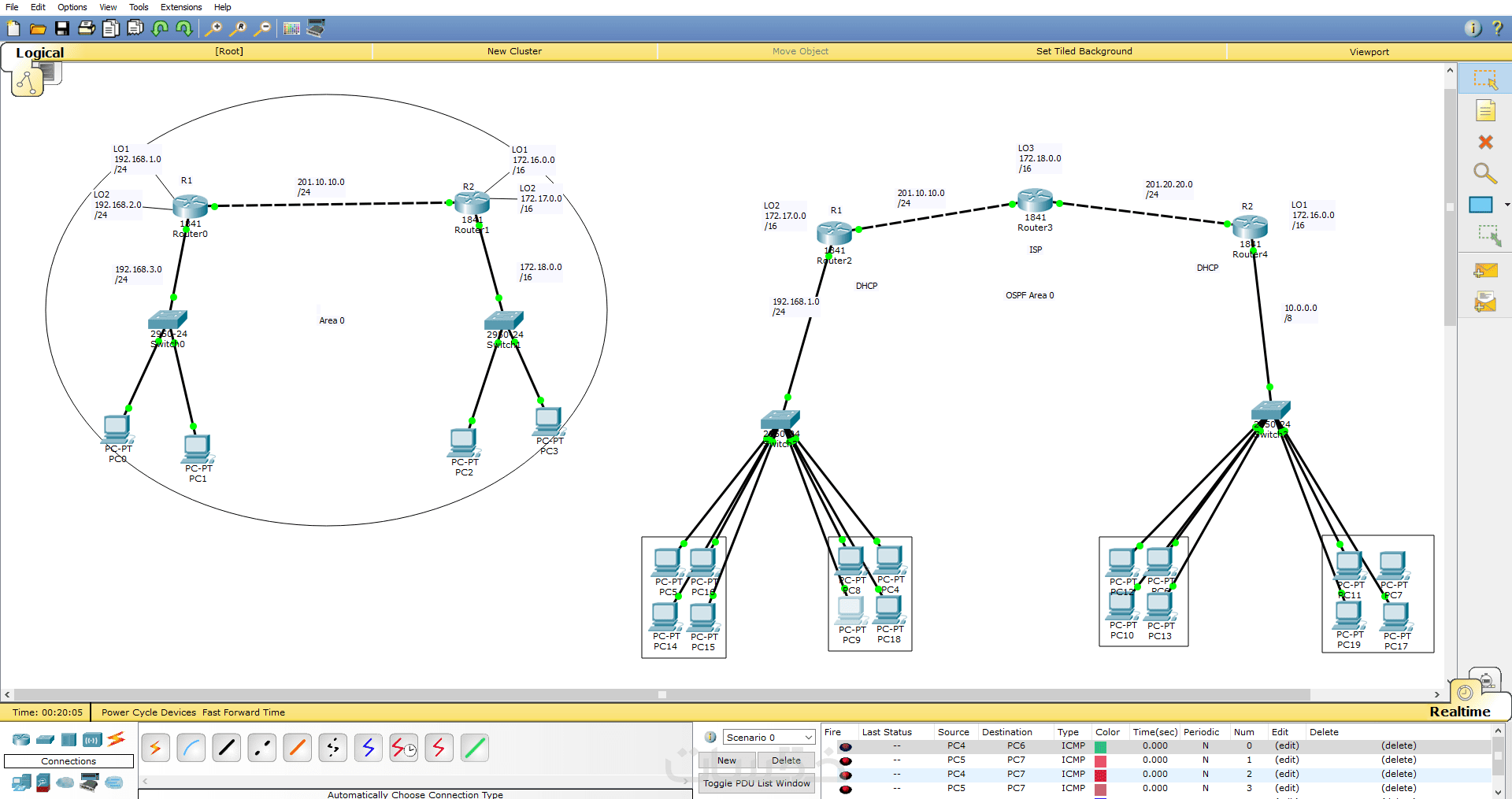Click Fast Forward Time
Viewport: 1512px width, 799px height.
pos(243,712)
